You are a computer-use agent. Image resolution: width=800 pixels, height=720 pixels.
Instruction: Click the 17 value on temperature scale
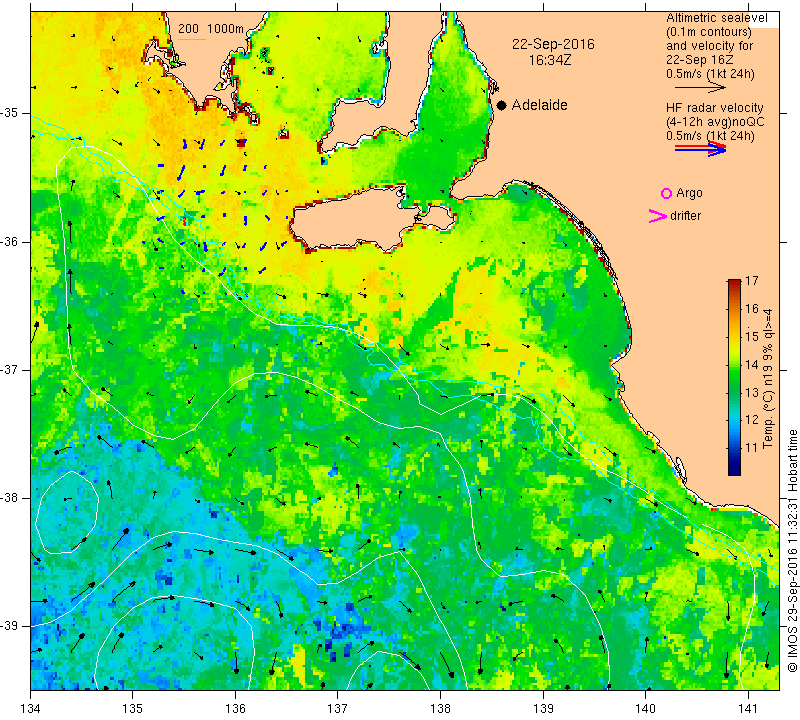click(x=752, y=281)
